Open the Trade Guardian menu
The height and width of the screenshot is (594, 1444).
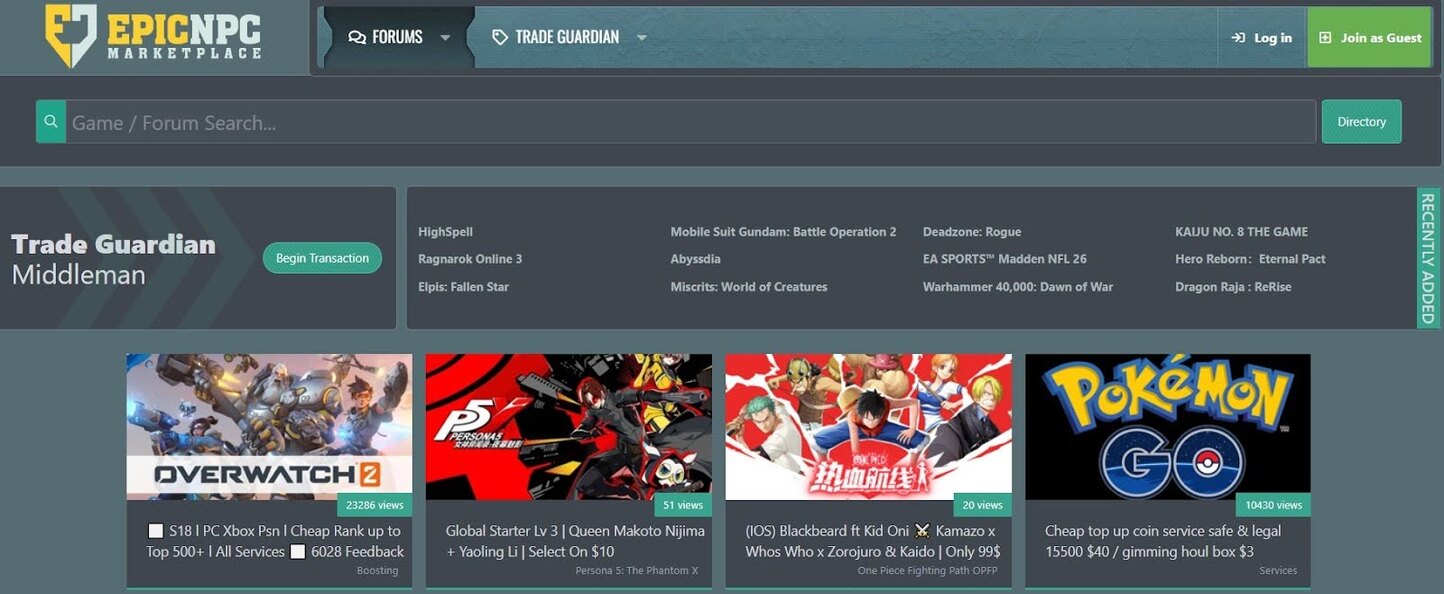pyautogui.click(x=567, y=37)
